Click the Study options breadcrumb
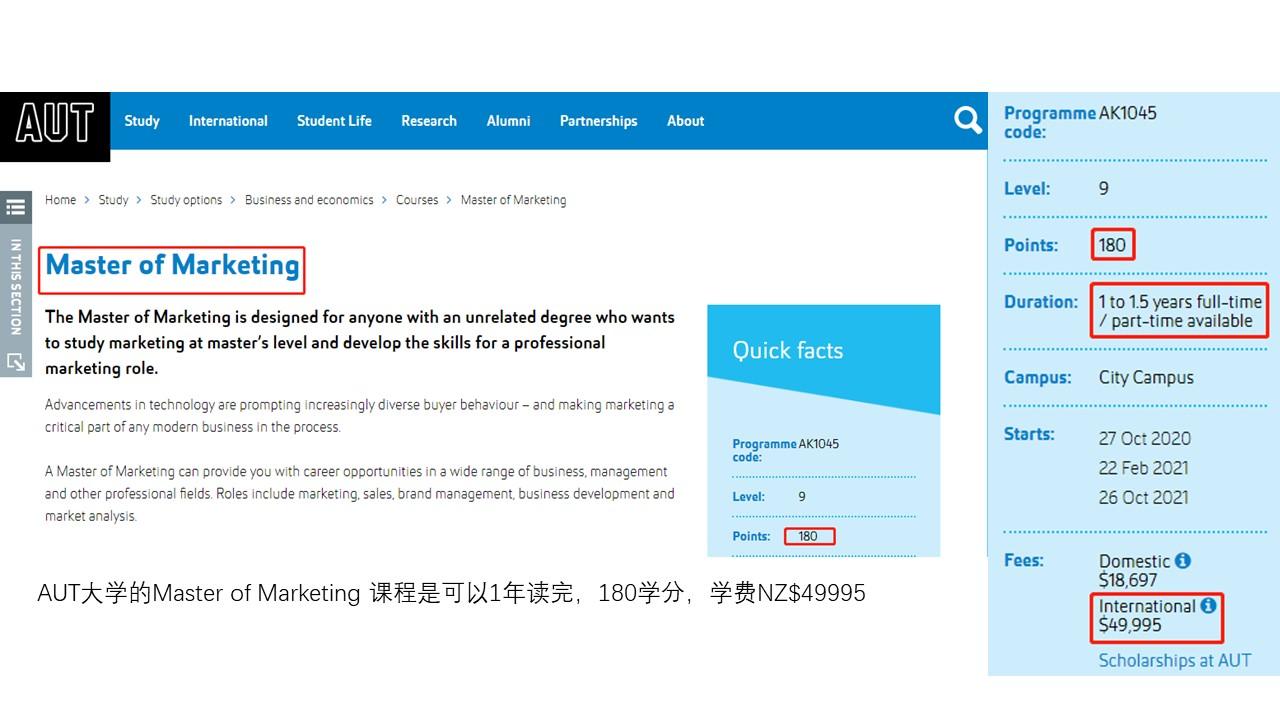The image size is (1280, 720). (186, 200)
